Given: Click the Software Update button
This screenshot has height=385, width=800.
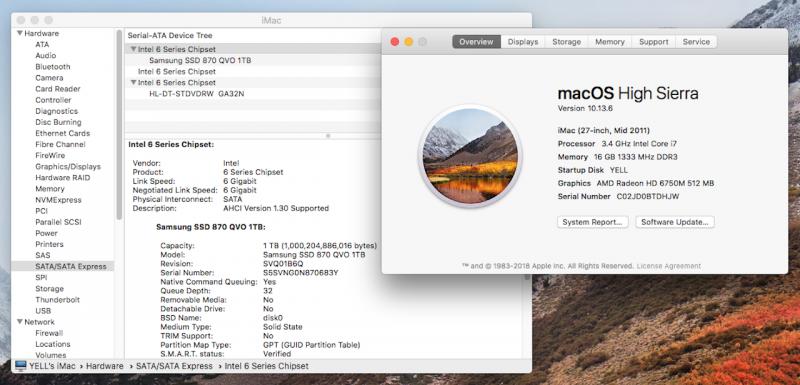Looking at the screenshot, I should 674,222.
